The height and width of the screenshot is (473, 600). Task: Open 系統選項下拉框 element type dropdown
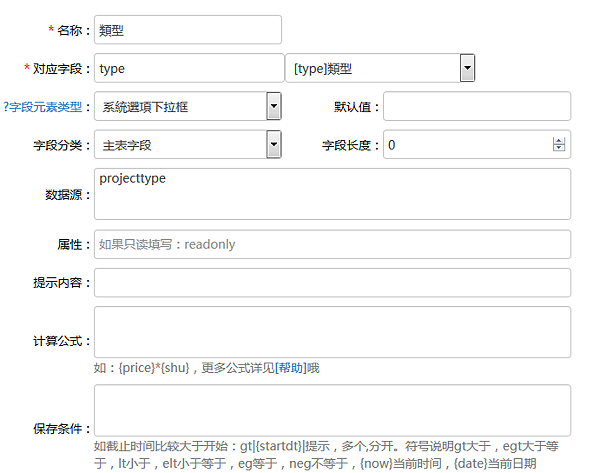[x=188, y=106]
